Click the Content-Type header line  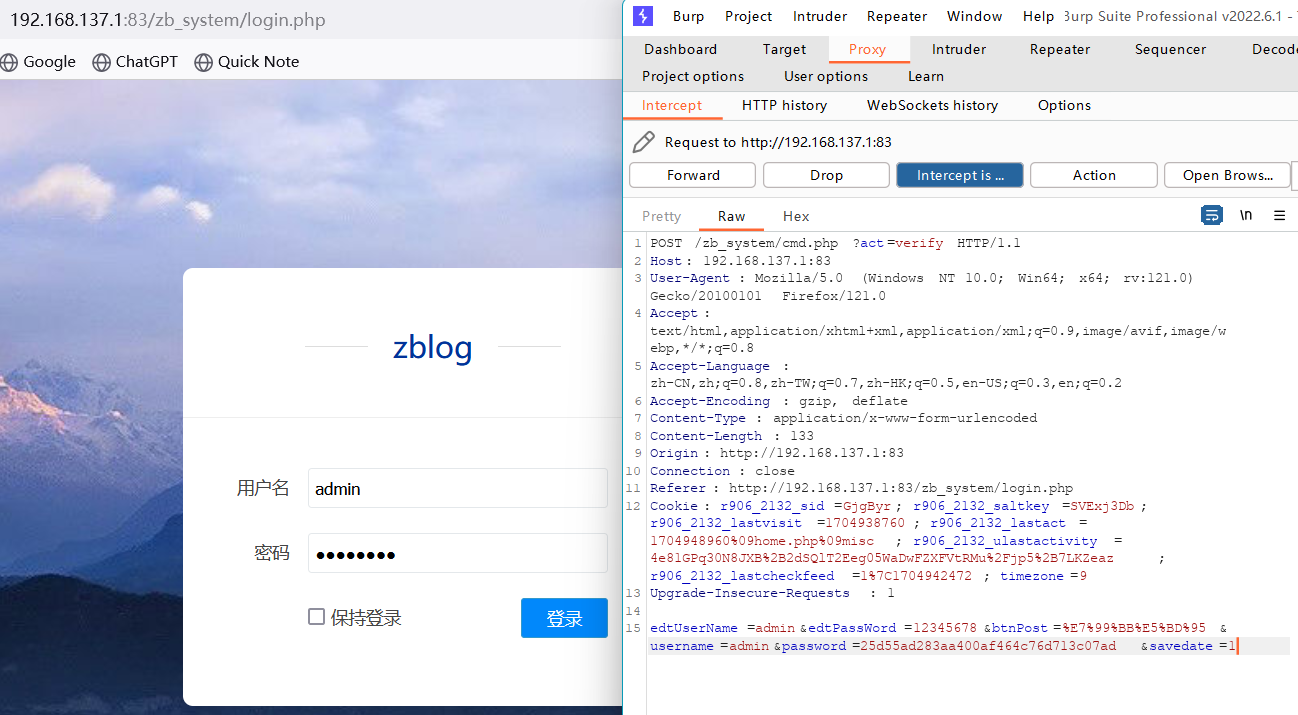[x=843, y=418]
